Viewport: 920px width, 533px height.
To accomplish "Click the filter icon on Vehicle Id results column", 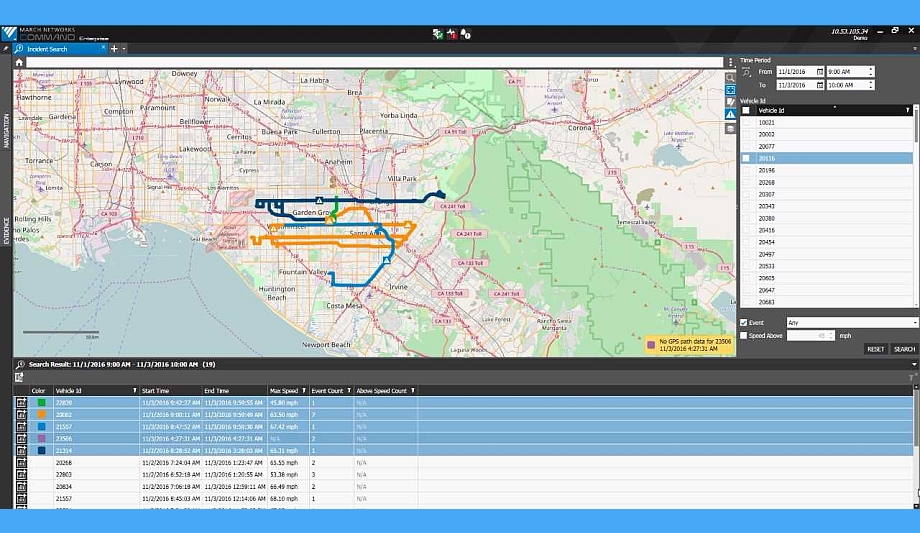I will point(134,390).
